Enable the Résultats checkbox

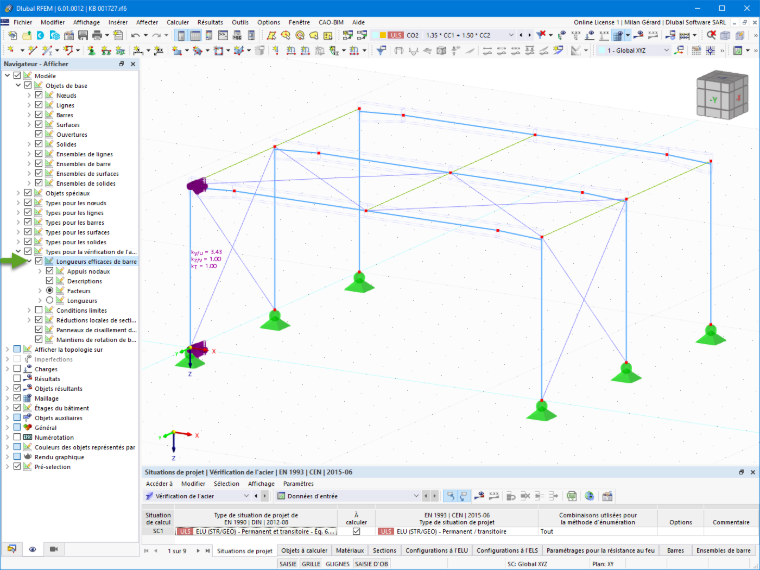click(x=17, y=378)
